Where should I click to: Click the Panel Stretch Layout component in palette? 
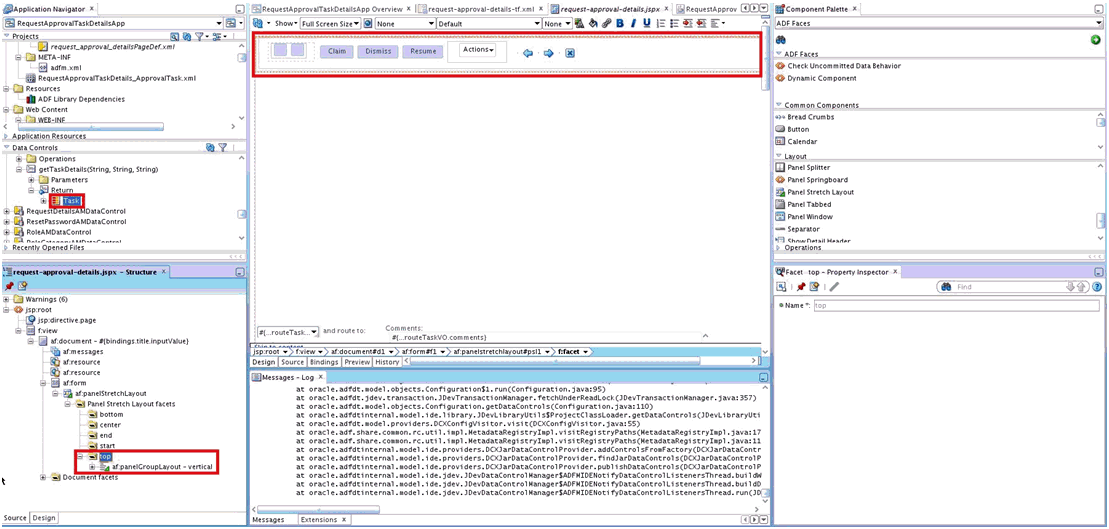[x=815, y=192]
